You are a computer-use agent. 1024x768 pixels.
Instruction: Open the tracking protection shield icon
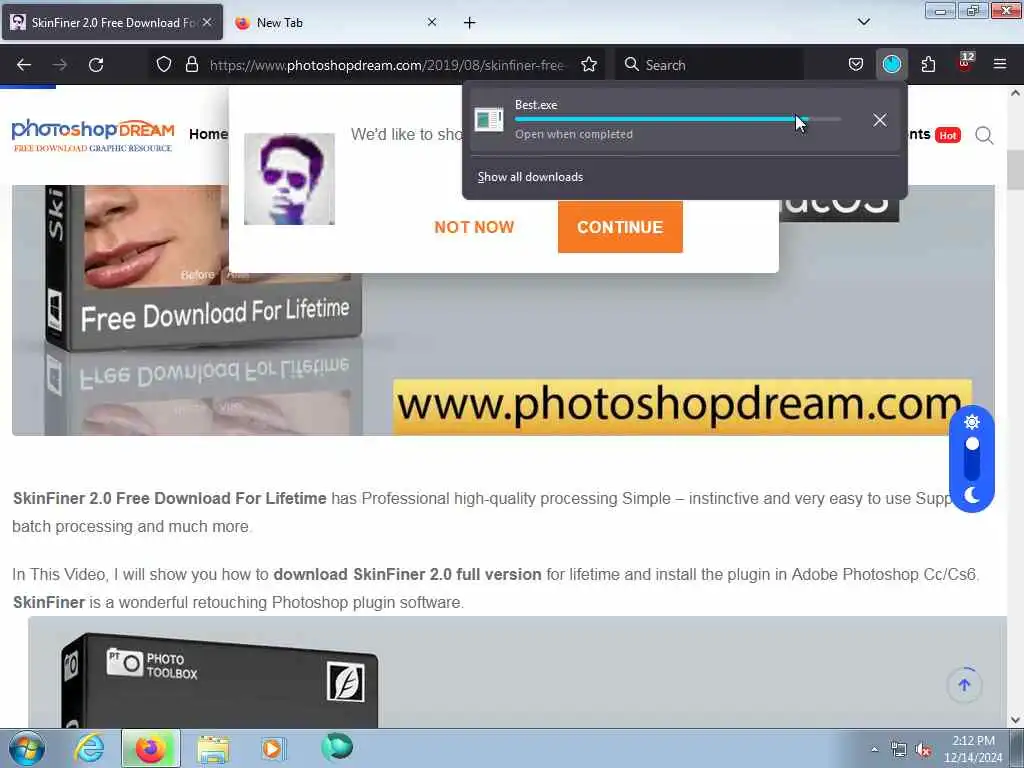[164, 65]
